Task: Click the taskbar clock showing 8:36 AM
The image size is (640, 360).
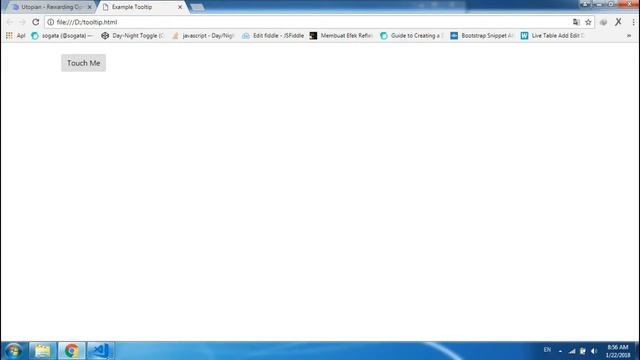Action: [618, 351]
